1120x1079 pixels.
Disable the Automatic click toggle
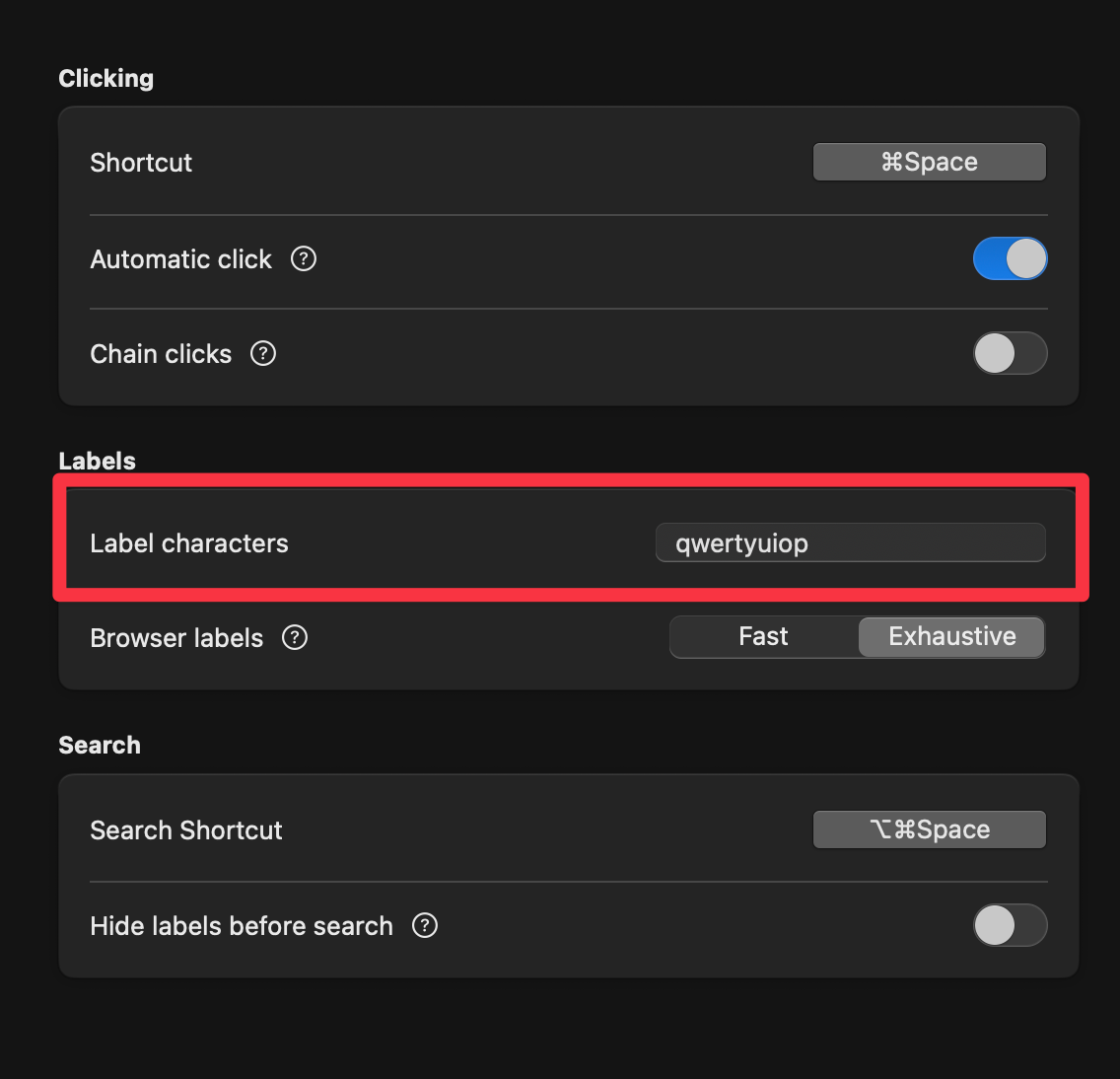coord(1010,258)
